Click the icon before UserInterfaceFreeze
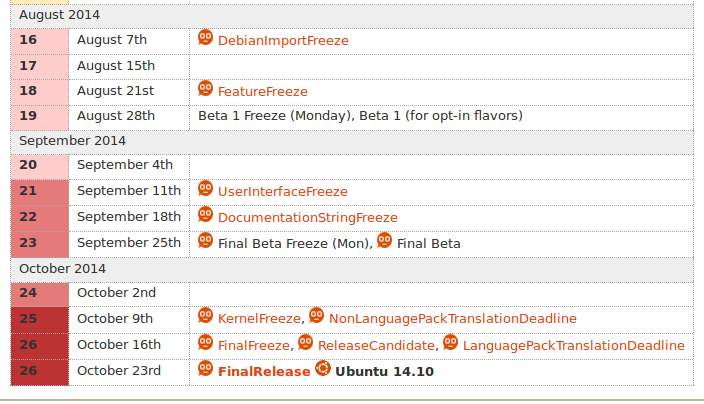The height and width of the screenshot is (404, 704). click(206, 188)
